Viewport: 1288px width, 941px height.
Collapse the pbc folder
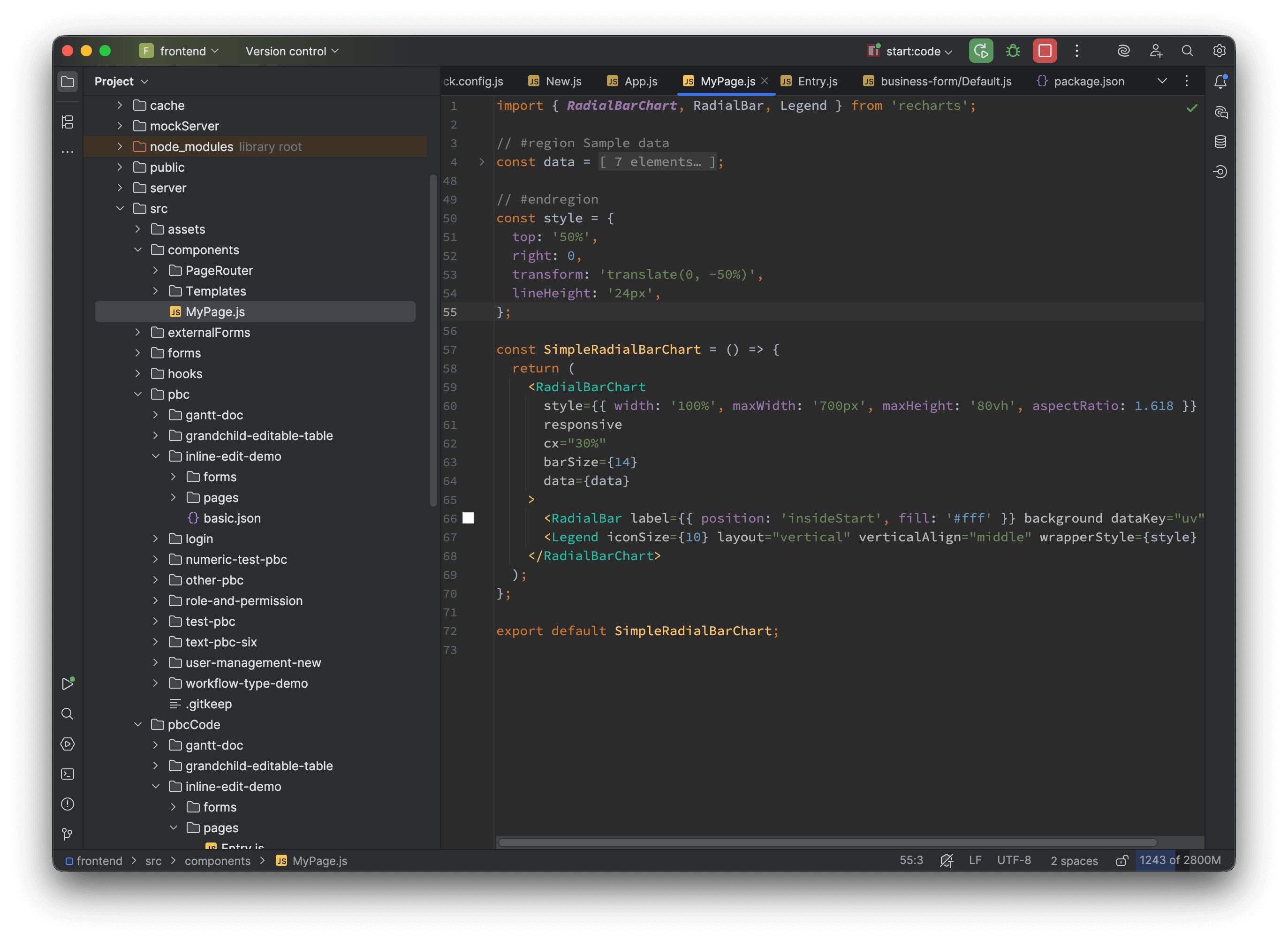pos(138,394)
